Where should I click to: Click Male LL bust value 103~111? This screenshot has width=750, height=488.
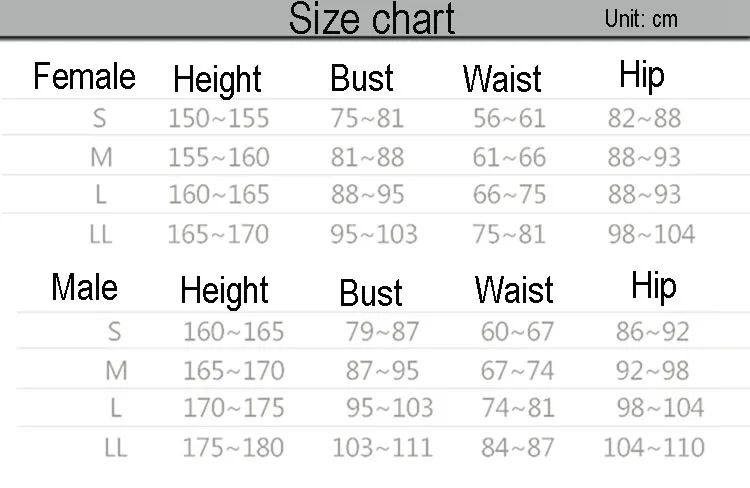(382, 448)
